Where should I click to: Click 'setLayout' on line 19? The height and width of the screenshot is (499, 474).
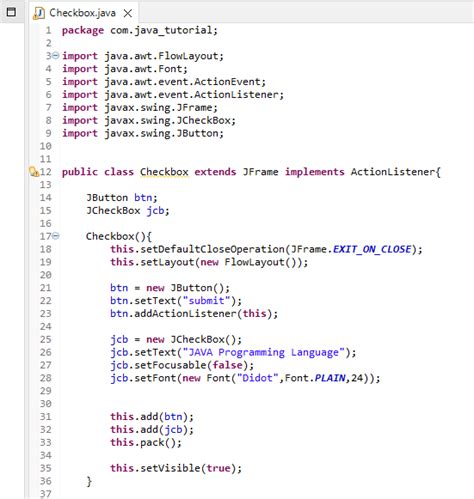(x=167, y=262)
